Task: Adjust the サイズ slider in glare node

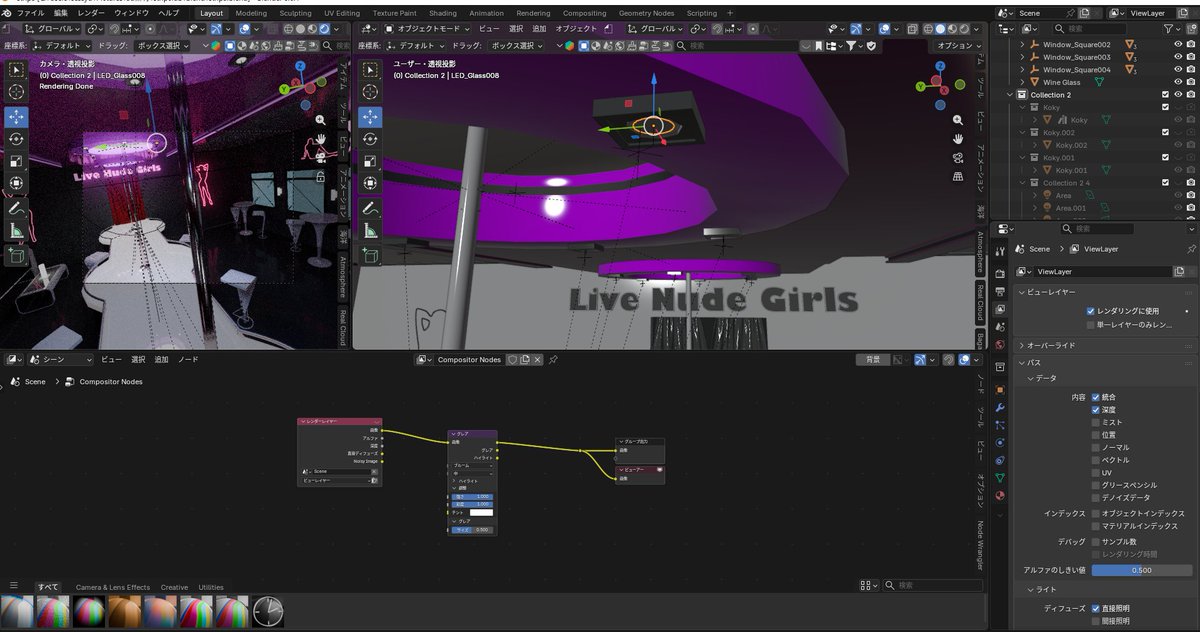Action: pos(472,530)
